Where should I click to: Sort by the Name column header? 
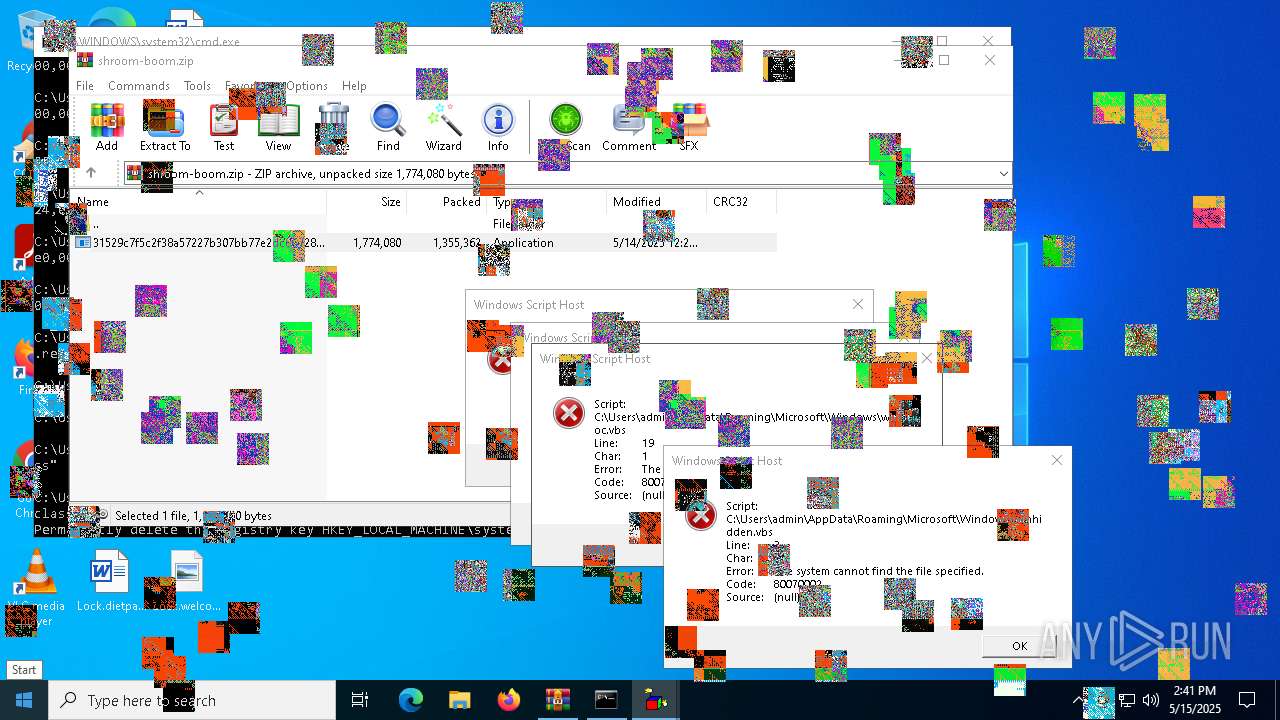[198, 202]
